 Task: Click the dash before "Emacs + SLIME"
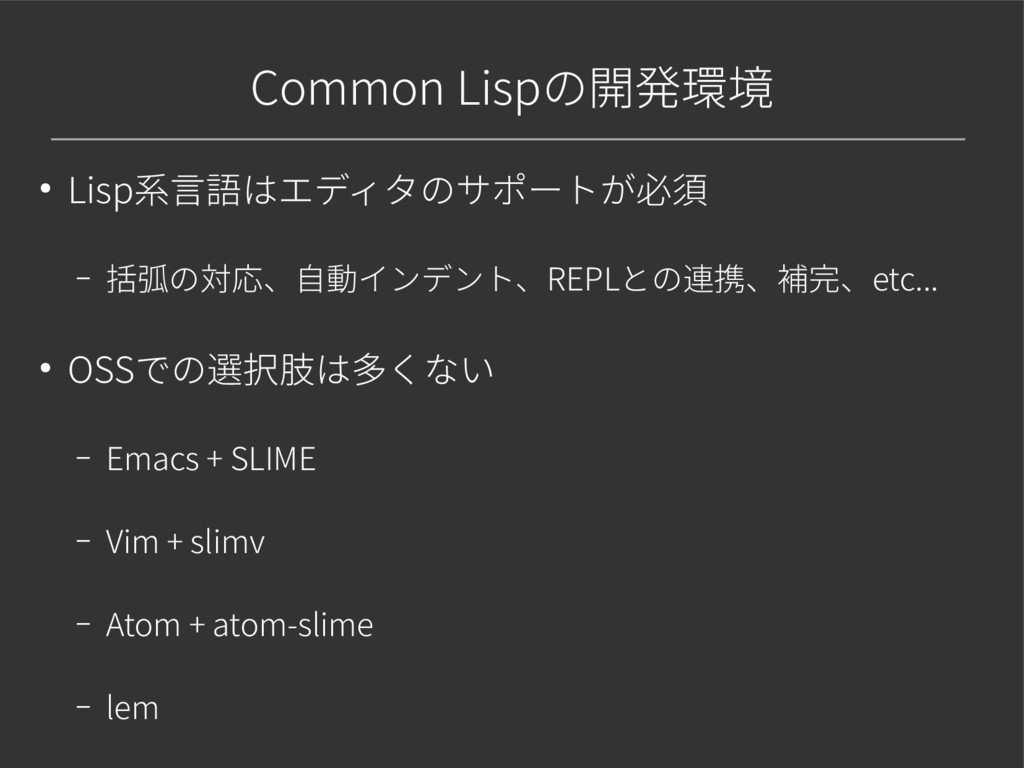pyautogui.click(x=83, y=458)
